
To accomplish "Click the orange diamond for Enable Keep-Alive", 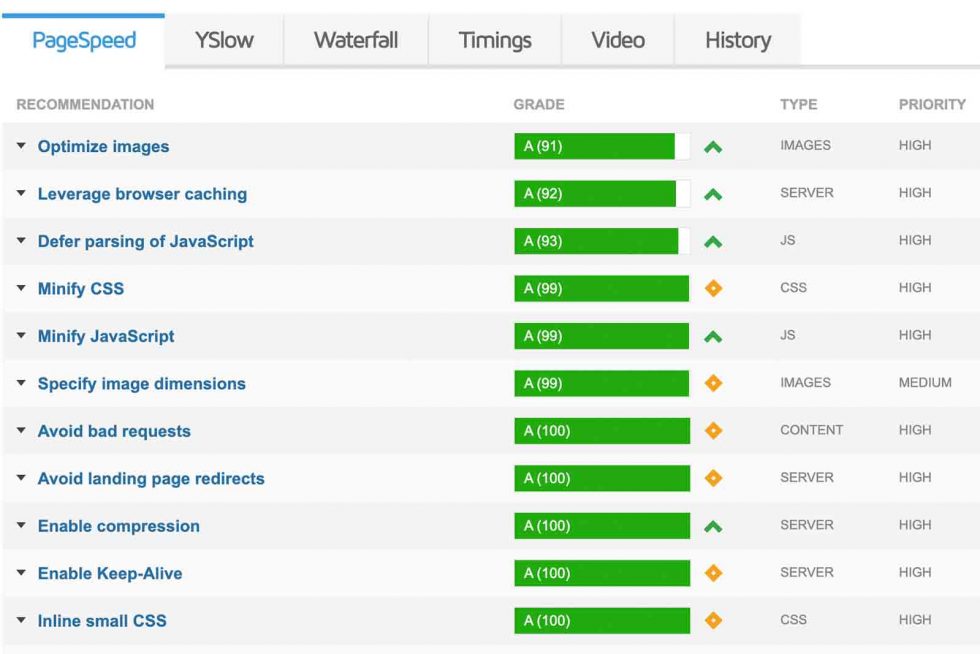I will (713, 573).
